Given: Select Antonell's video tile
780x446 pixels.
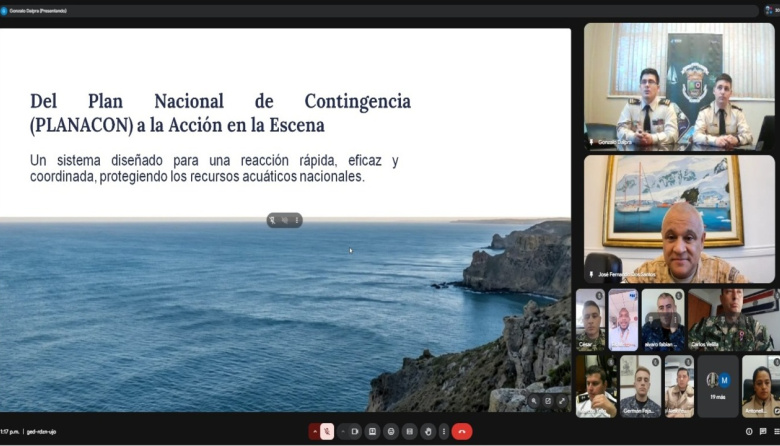Looking at the screenshot, I should (x=761, y=386).
